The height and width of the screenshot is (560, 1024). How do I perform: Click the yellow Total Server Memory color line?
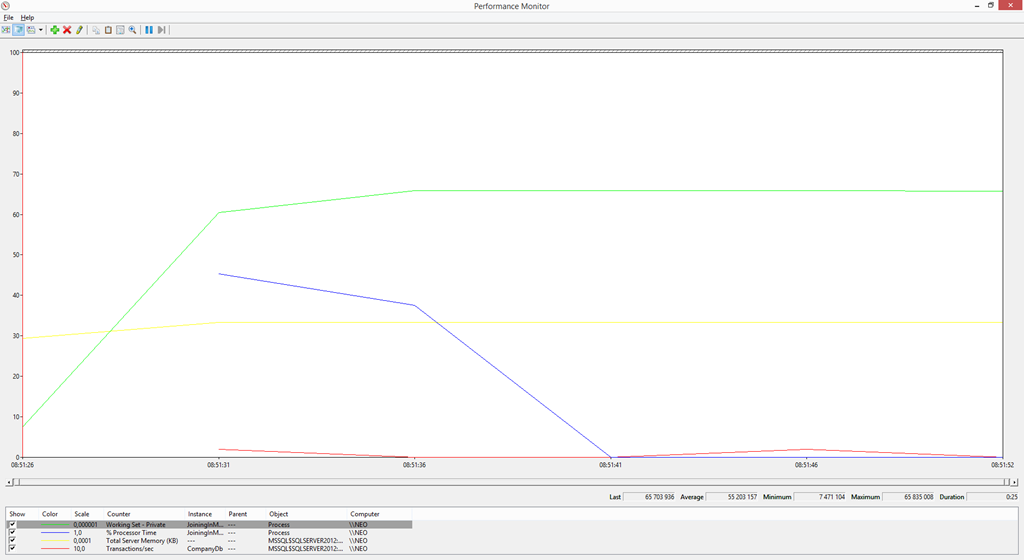point(55,541)
